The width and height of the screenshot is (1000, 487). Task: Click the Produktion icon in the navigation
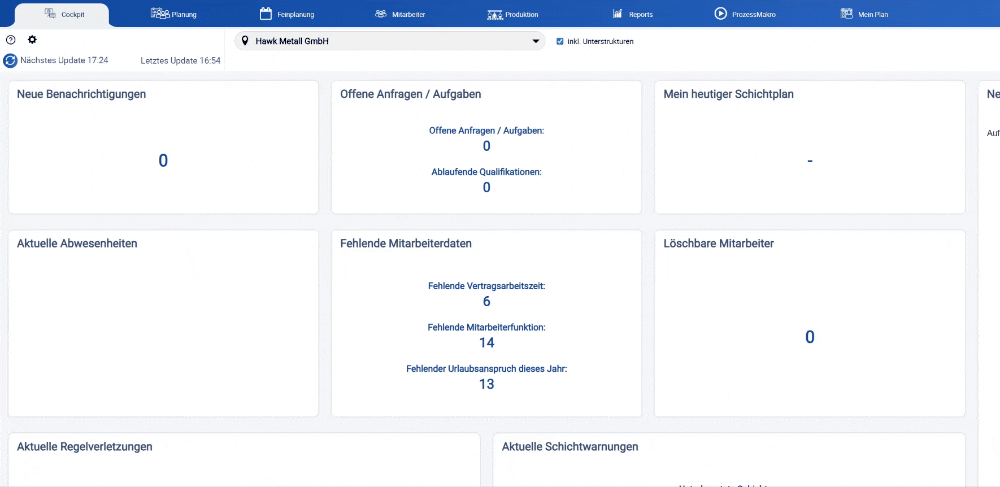(494, 14)
